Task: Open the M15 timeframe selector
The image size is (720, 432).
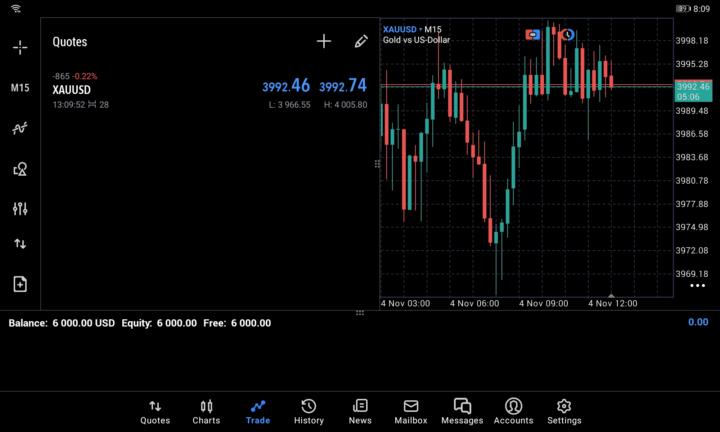Action: click(20, 88)
